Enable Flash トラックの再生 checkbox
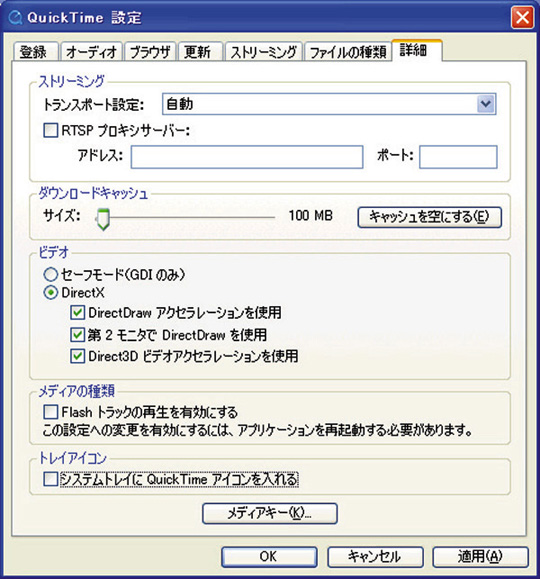 [x=51, y=412]
